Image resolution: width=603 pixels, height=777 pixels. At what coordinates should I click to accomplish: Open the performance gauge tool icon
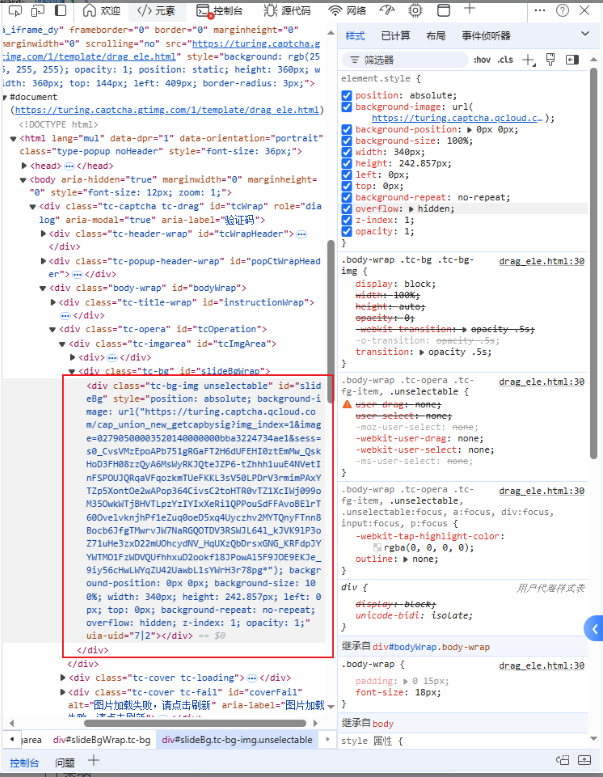[387, 10]
